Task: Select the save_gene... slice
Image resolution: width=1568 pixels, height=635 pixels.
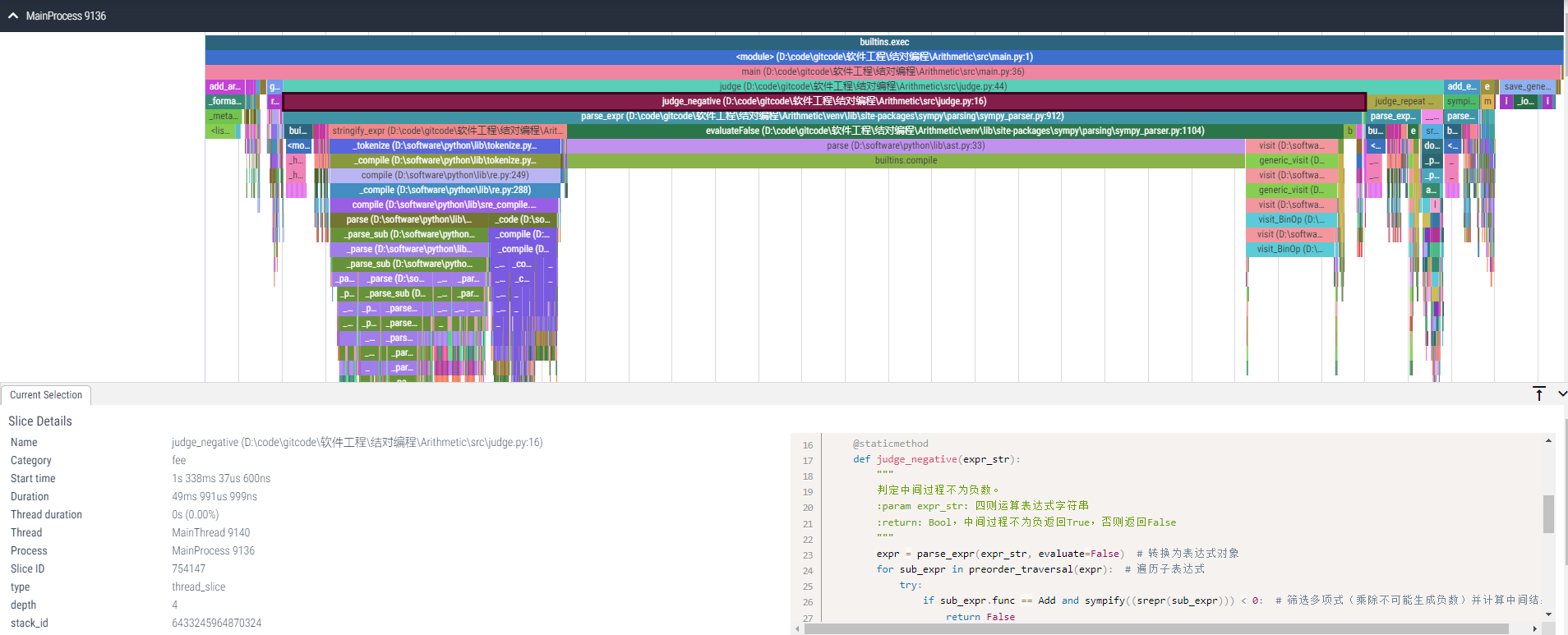Action: [x=1528, y=86]
